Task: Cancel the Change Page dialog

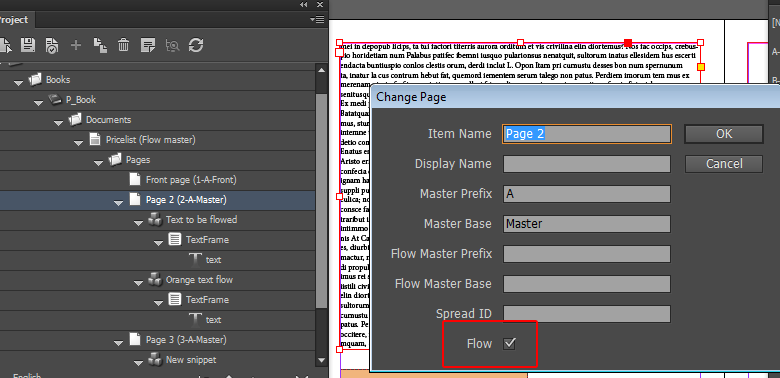Action: (724, 164)
